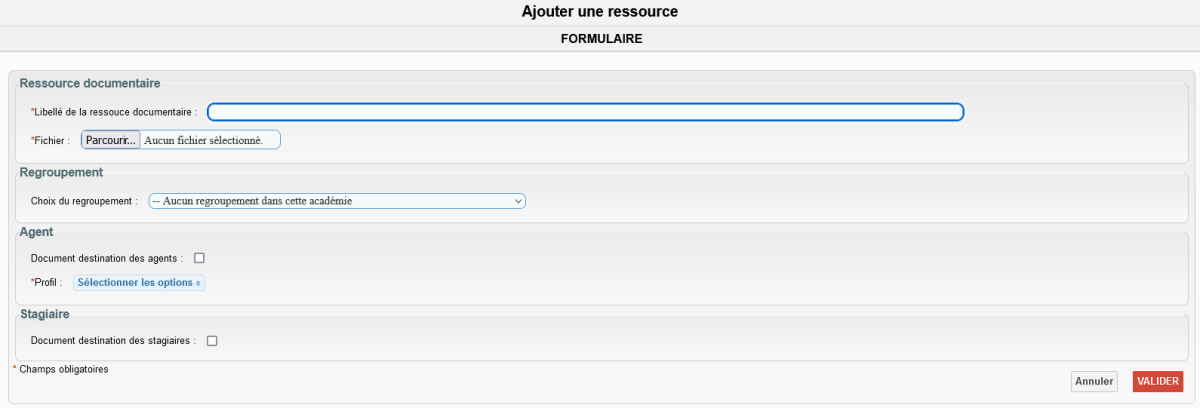Click the 'Document destination des stagiaires' label
Image resolution: width=1200 pixels, height=408 pixels.
(114, 341)
